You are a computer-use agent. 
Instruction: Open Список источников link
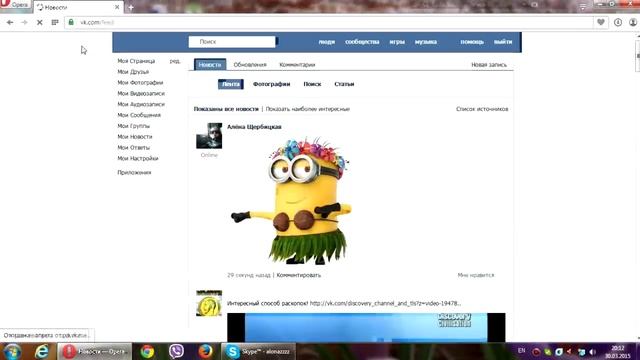point(482,109)
